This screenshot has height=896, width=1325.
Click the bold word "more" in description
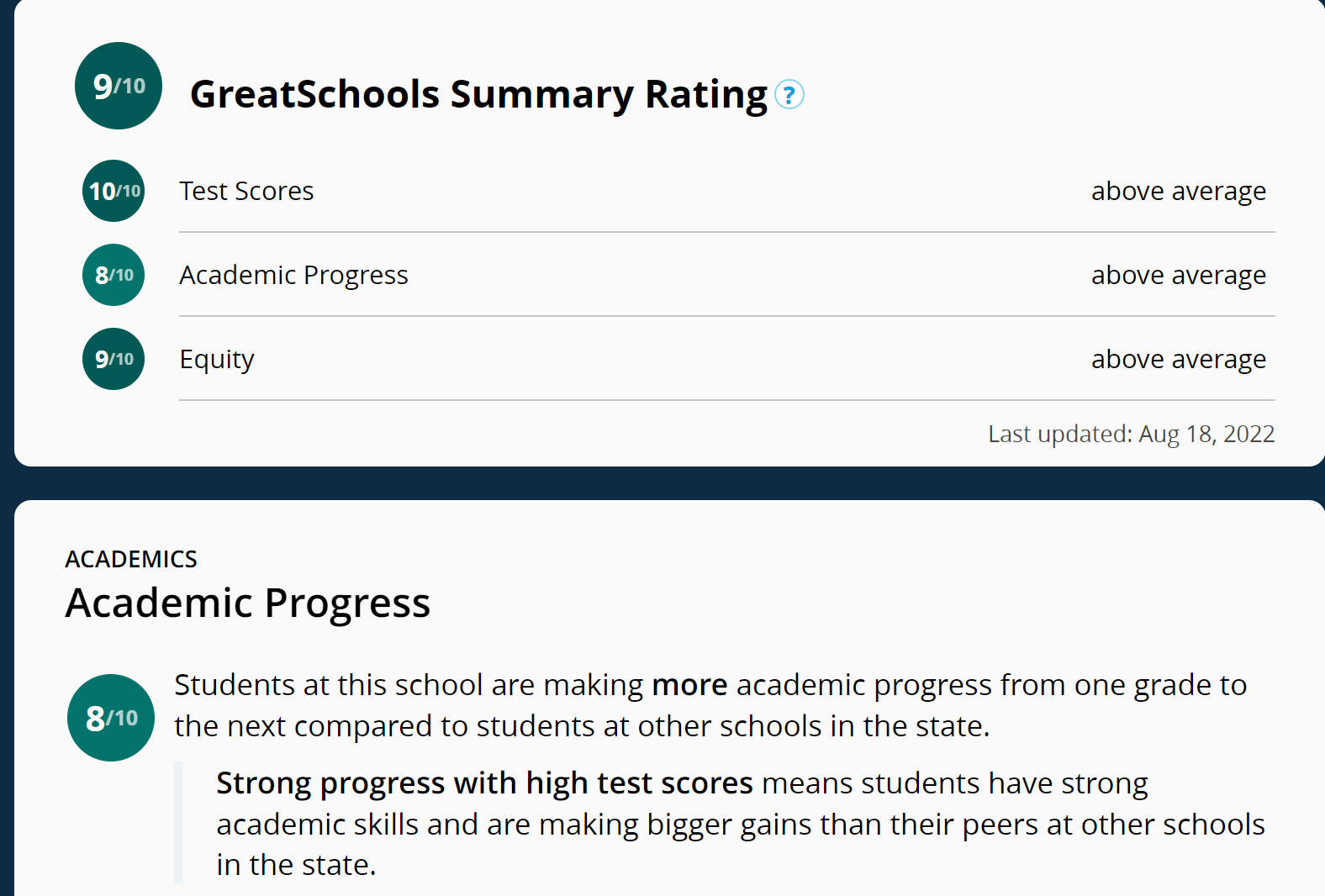coord(689,685)
